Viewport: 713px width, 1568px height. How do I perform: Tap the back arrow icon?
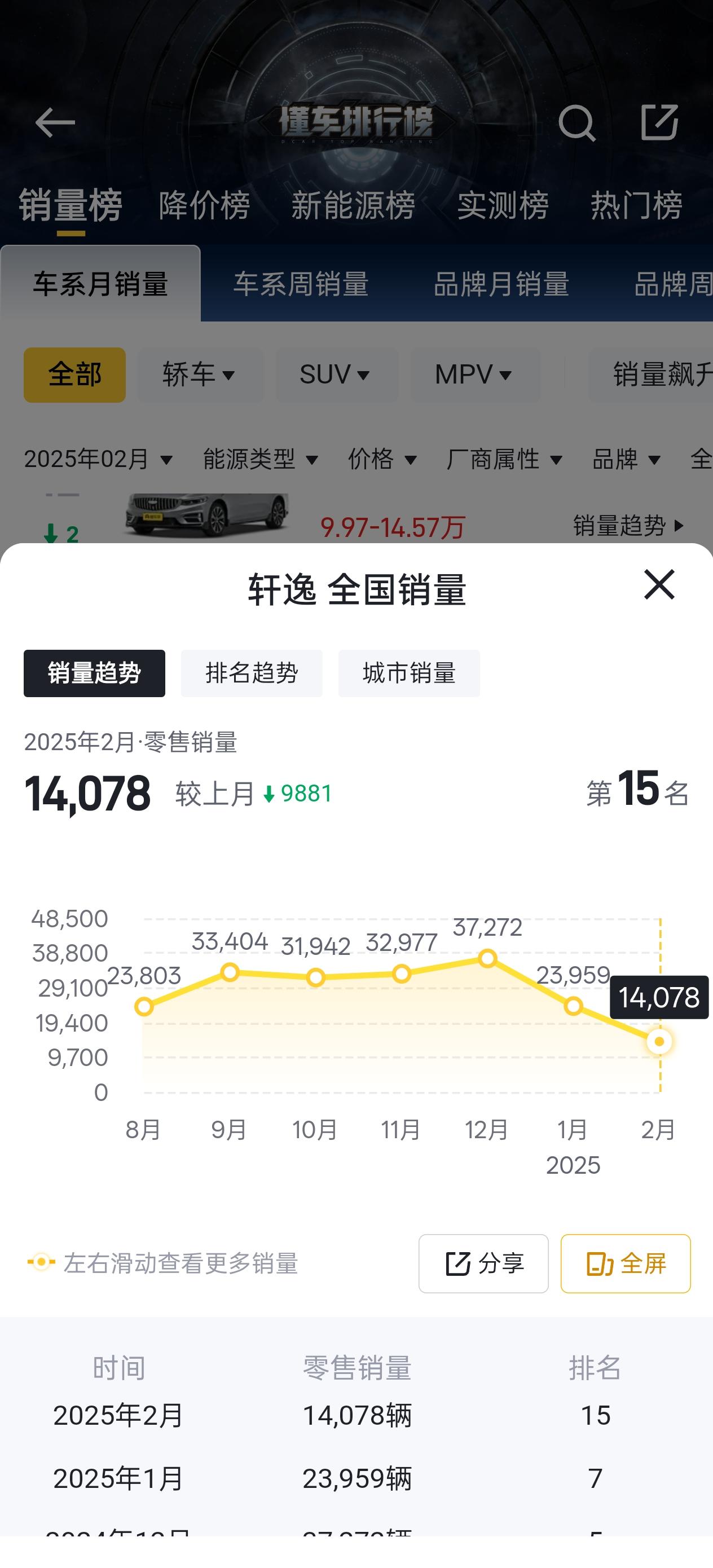(x=55, y=122)
